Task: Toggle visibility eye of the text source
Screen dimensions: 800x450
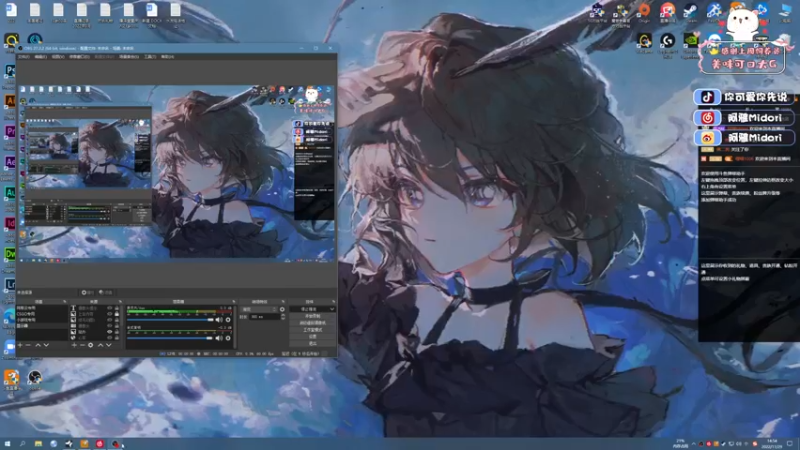Action: [110, 308]
